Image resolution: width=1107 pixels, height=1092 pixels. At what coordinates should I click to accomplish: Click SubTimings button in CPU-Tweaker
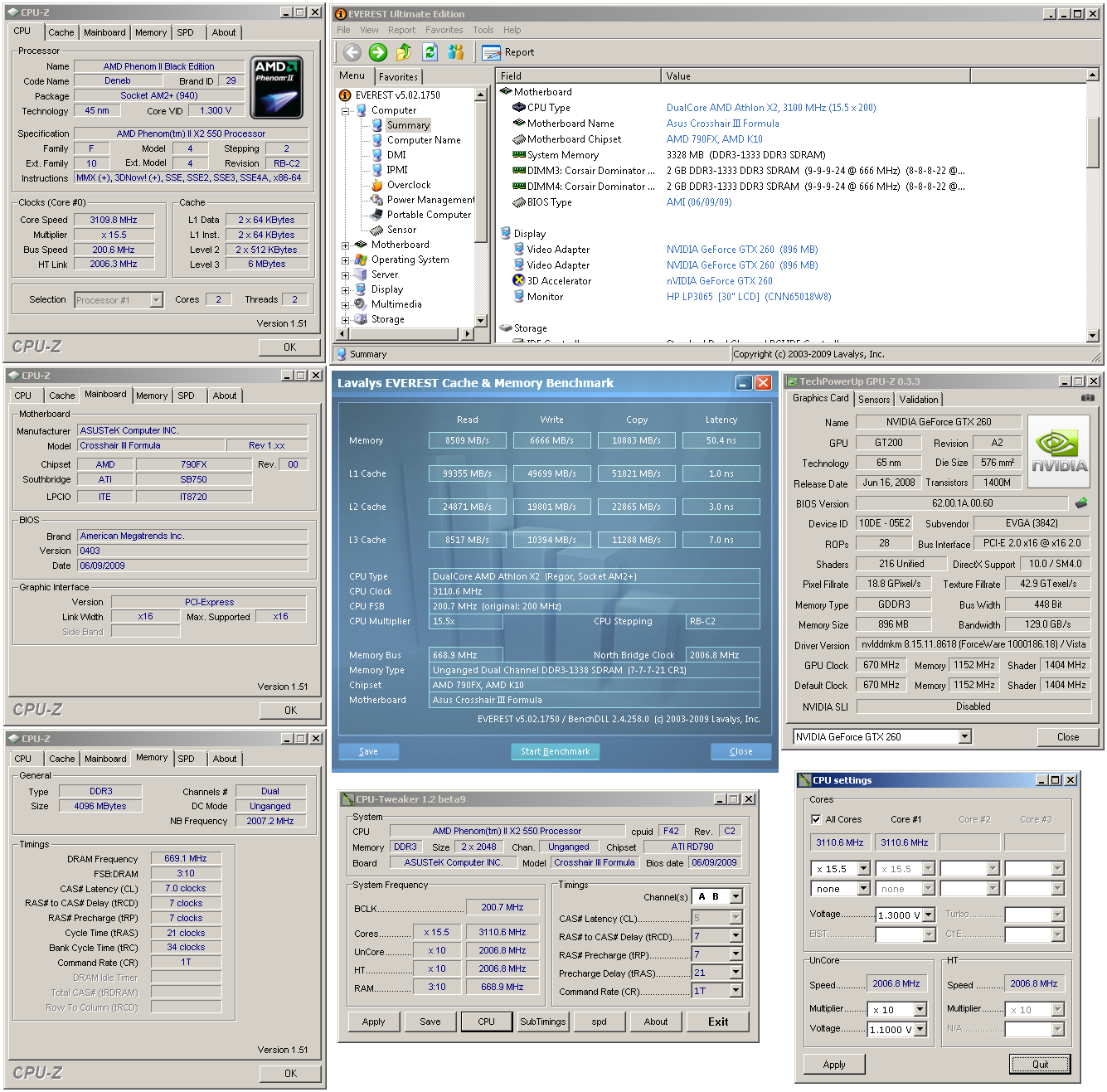(542, 1022)
